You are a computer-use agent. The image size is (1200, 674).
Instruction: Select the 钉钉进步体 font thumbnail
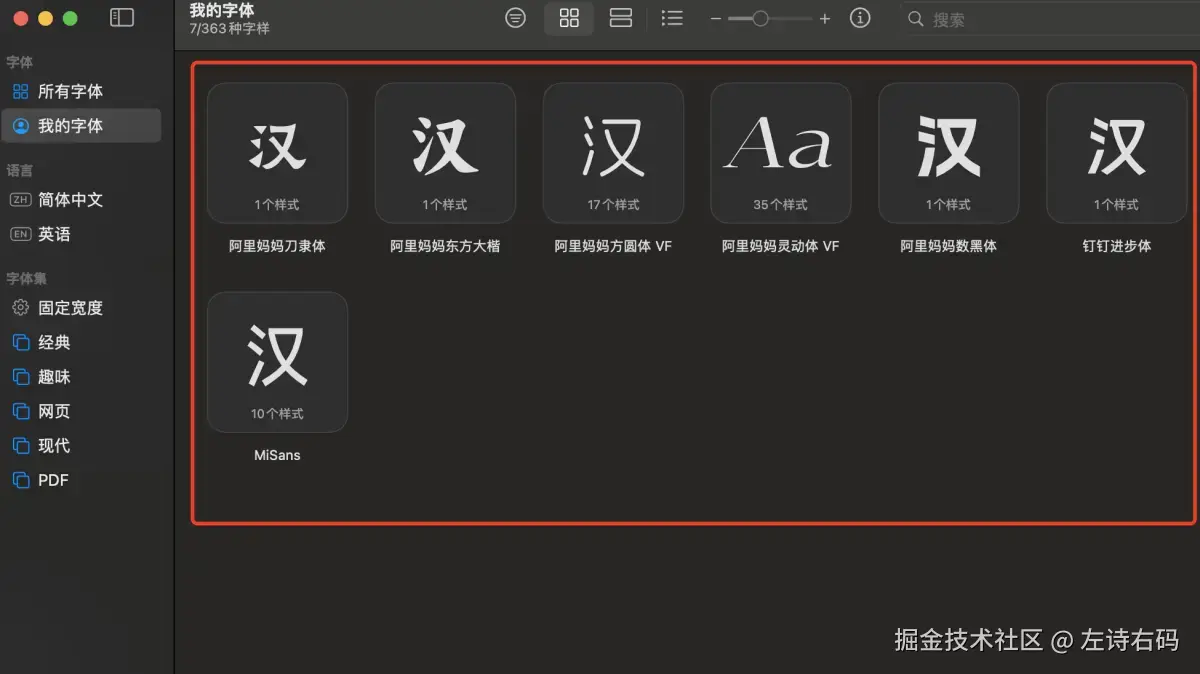coord(1117,153)
